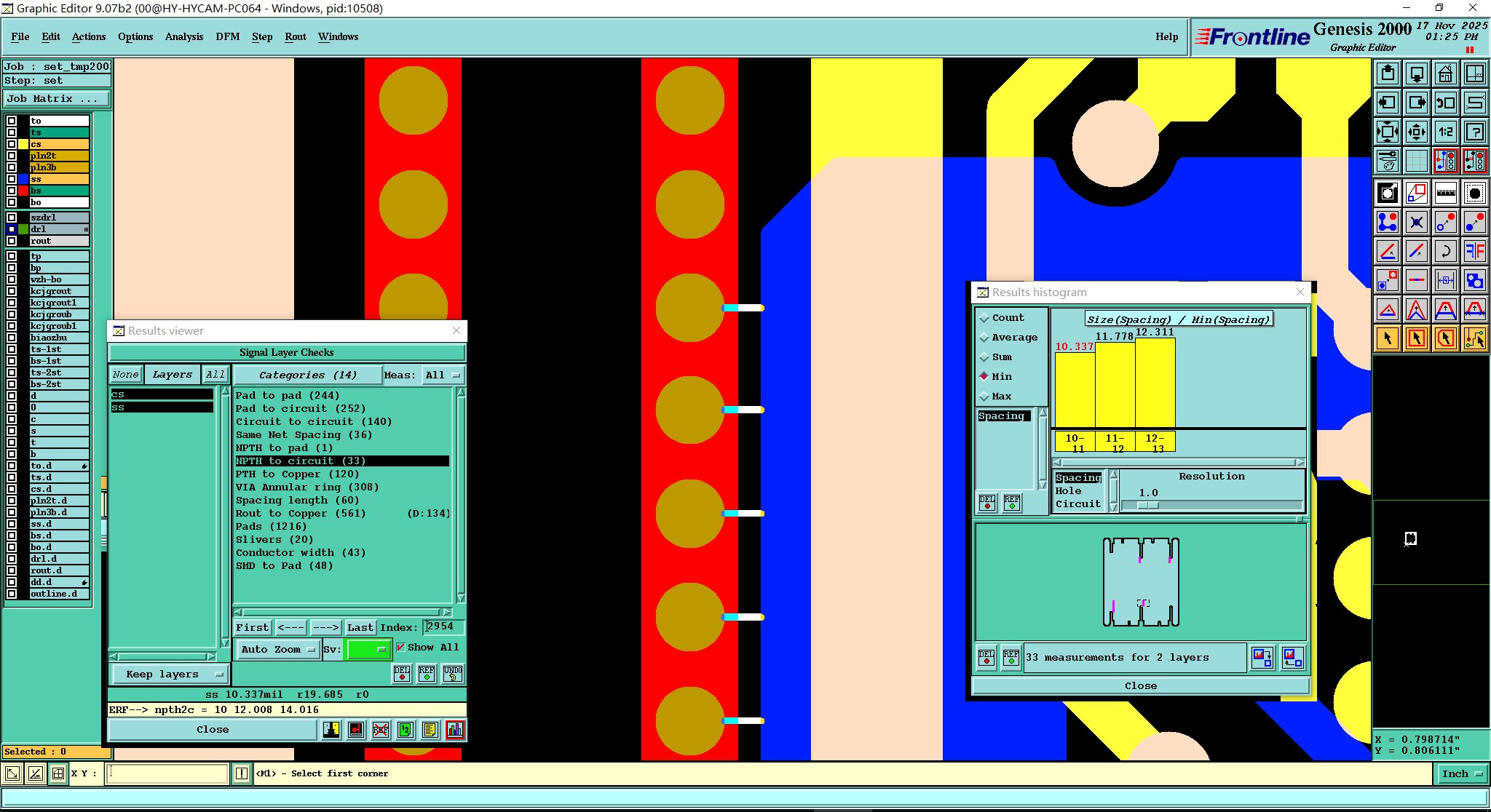Click Last in Results viewer navigation
Viewport: 1491px width, 812px height.
(360, 627)
